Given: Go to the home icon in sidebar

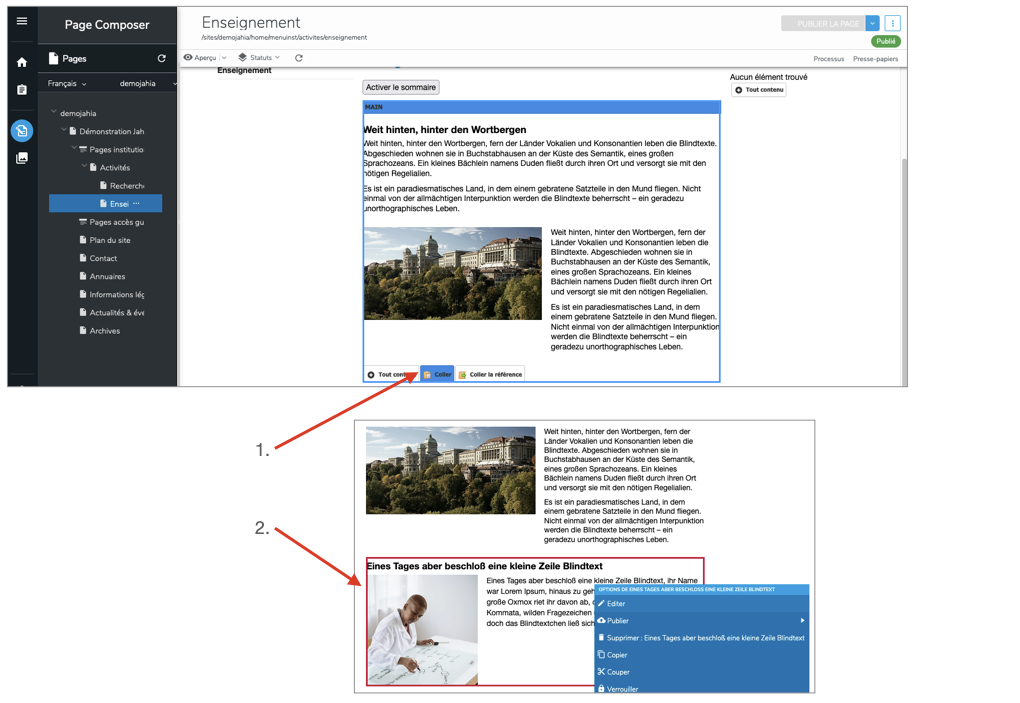Looking at the screenshot, I should pos(22,62).
